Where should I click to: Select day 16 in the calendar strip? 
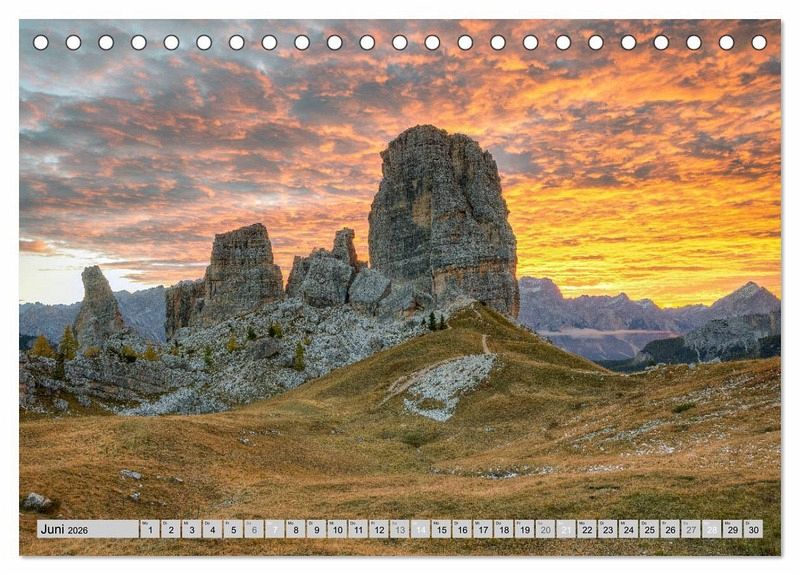[462, 529]
